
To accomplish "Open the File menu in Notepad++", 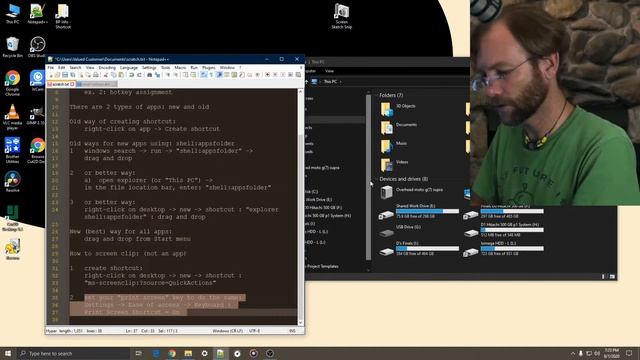I will pos(51,67).
